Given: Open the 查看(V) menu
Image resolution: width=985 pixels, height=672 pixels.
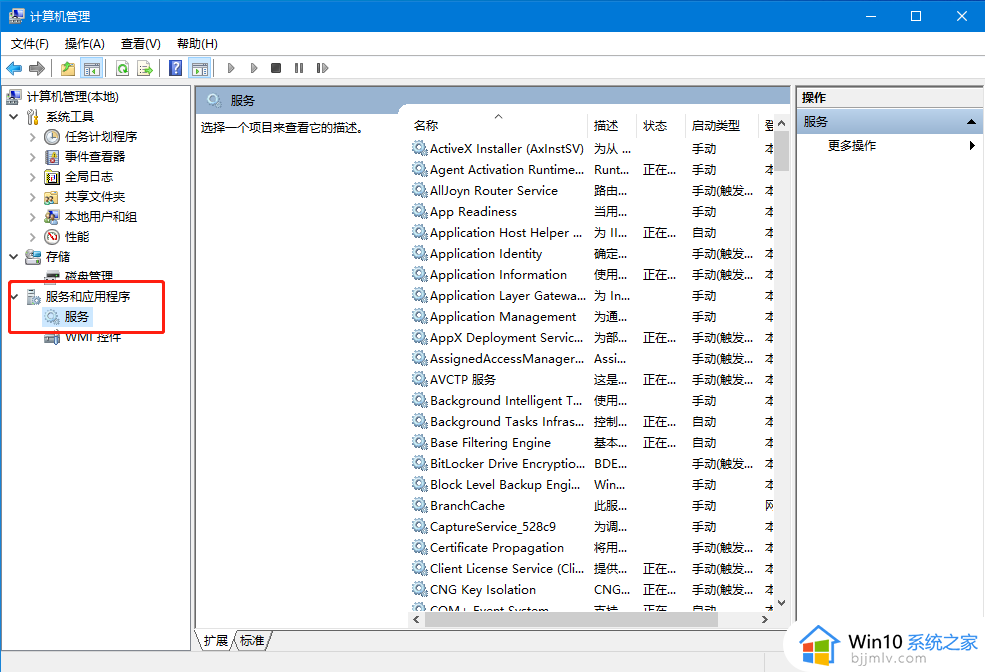Looking at the screenshot, I should click(141, 43).
